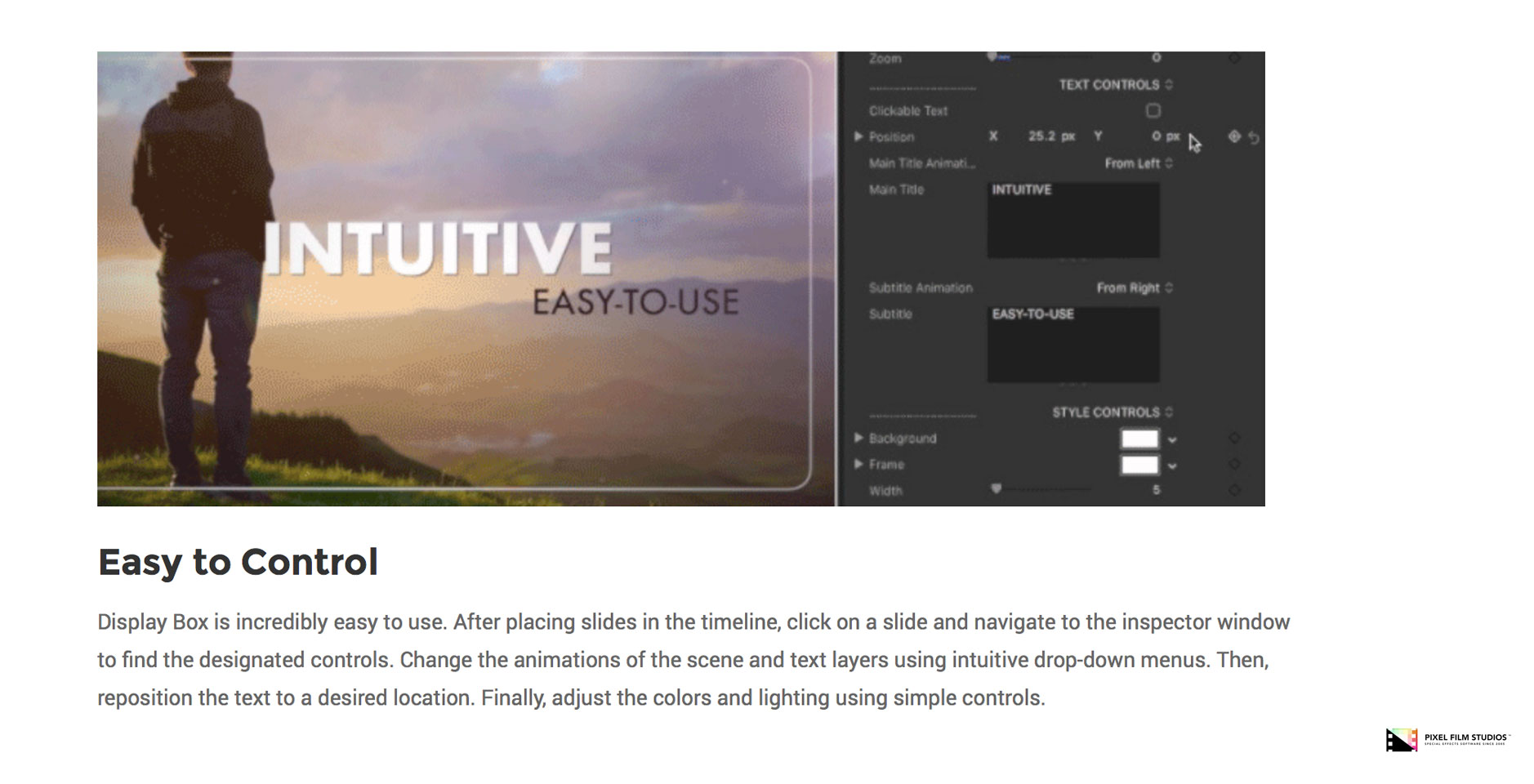Reset the Position parameter with the curved arrow

pyautogui.click(x=1253, y=138)
